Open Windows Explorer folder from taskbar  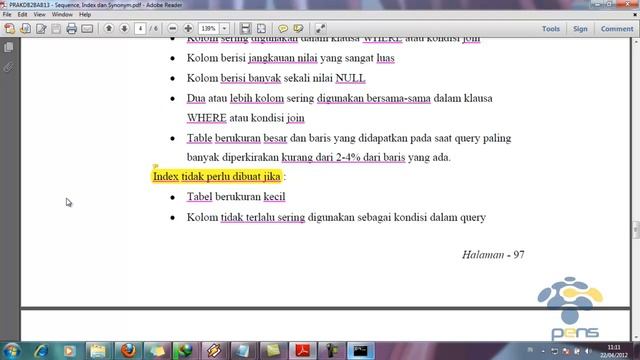coord(98,351)
